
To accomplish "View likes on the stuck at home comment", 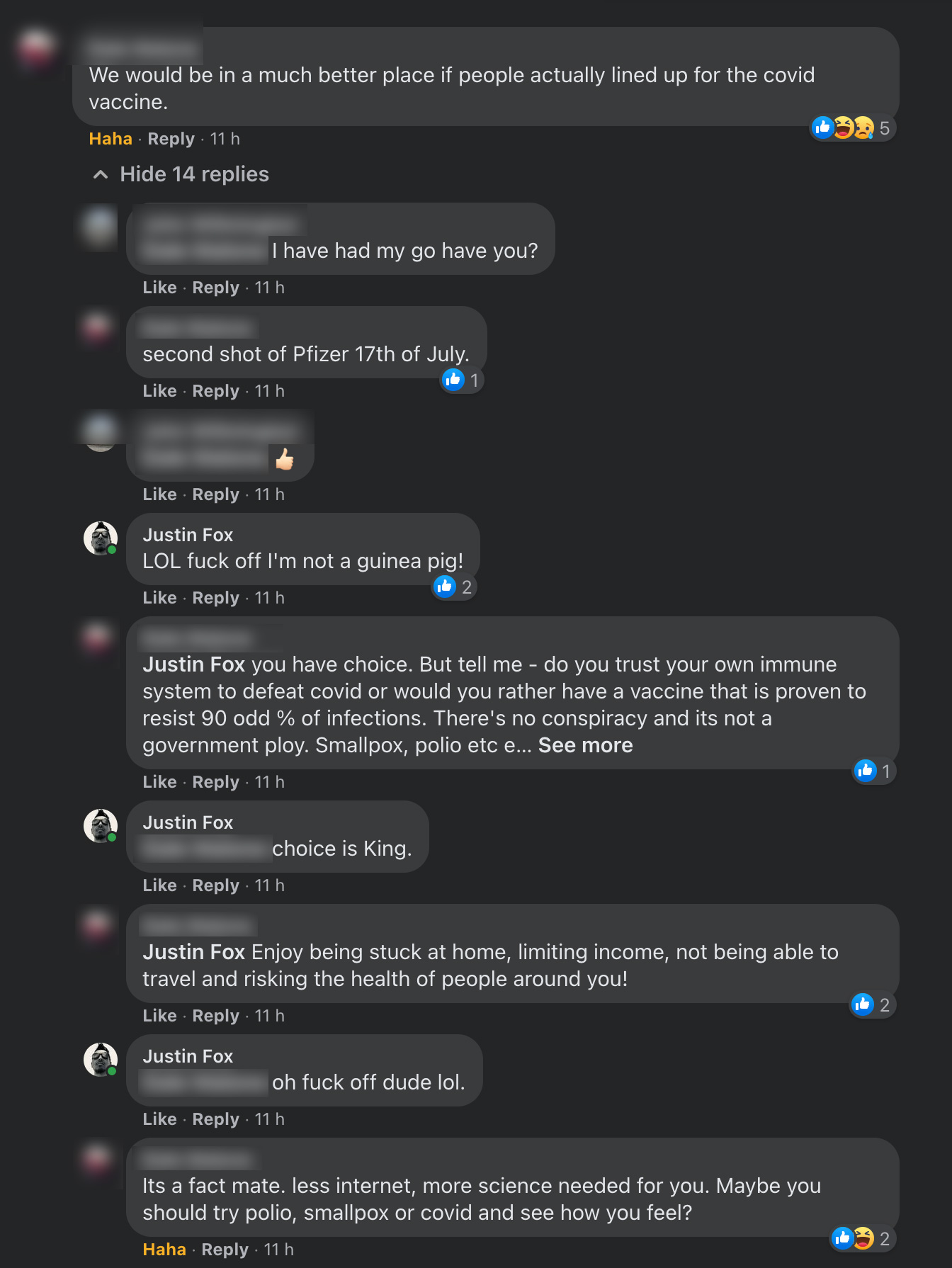I will click(x=872, y=1005).
